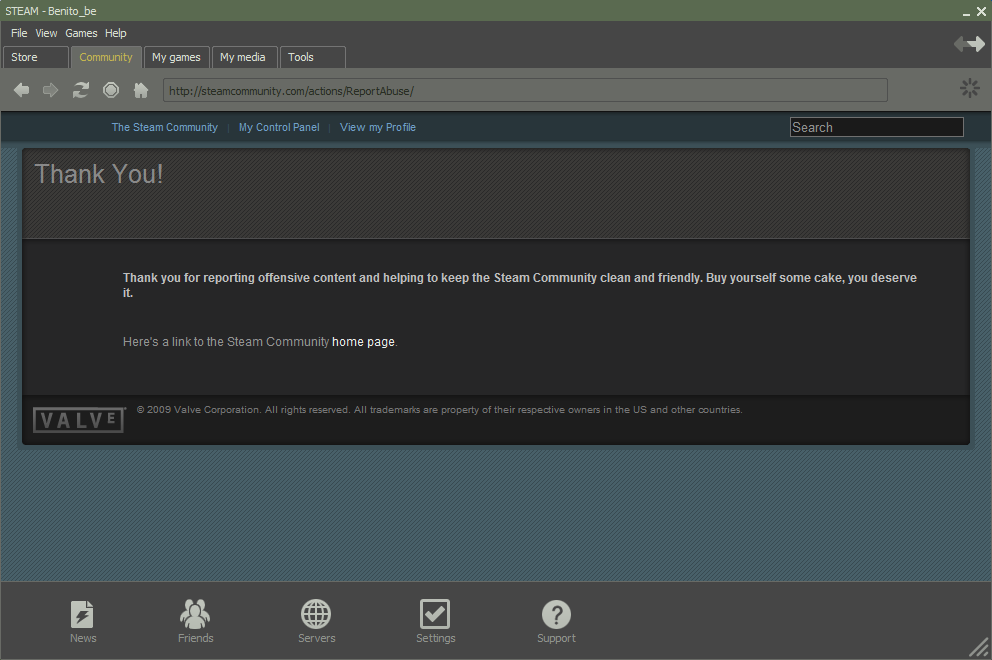Go to the home page via house icon

click(140, 90)
